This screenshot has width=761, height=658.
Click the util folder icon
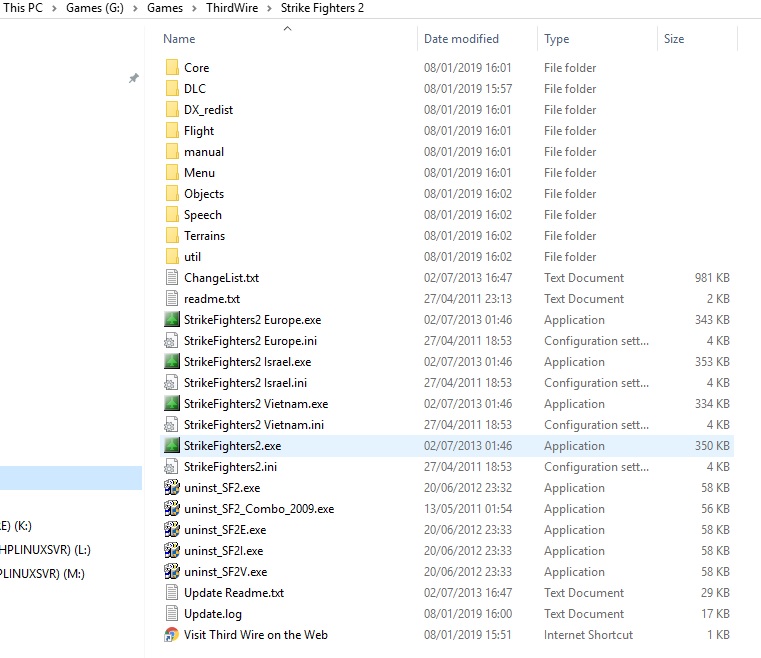click(172, 257)
